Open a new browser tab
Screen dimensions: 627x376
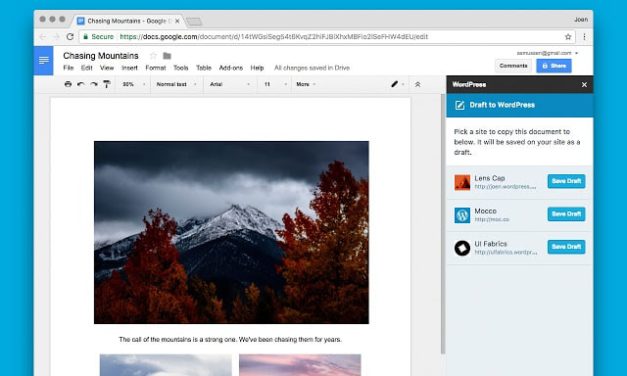coord(194,21)
